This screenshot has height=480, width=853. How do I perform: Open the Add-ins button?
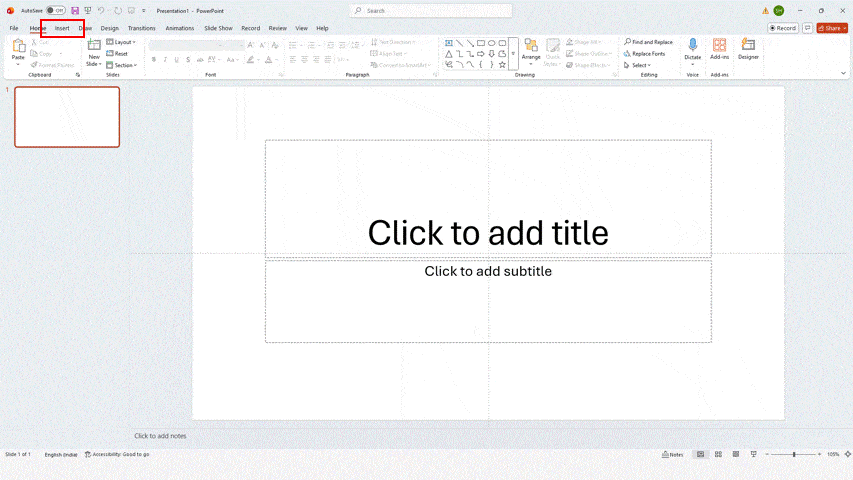719,49
